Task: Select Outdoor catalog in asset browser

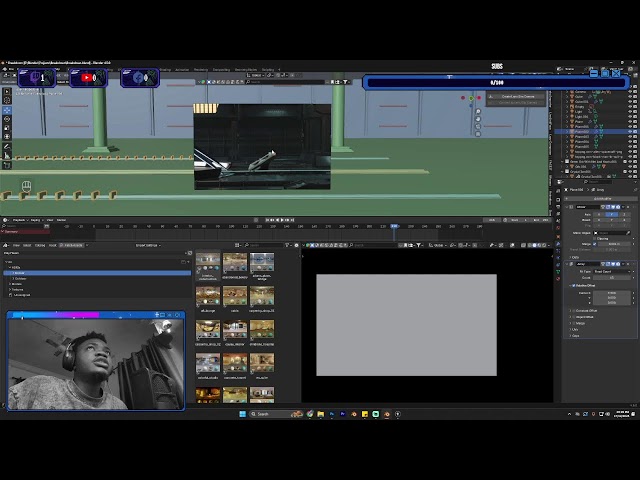Action: click(20, 278)
